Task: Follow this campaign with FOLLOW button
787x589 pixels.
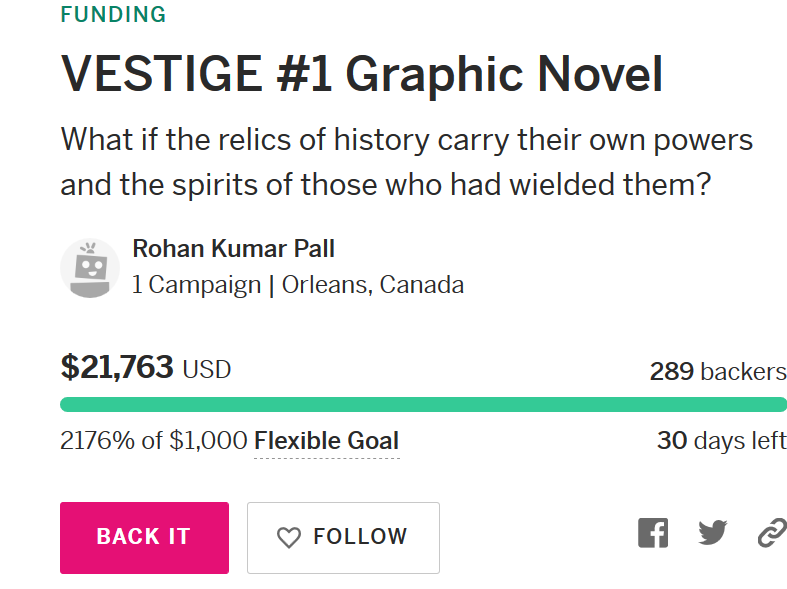Action: pyautogui.click(x=343, y=537)
